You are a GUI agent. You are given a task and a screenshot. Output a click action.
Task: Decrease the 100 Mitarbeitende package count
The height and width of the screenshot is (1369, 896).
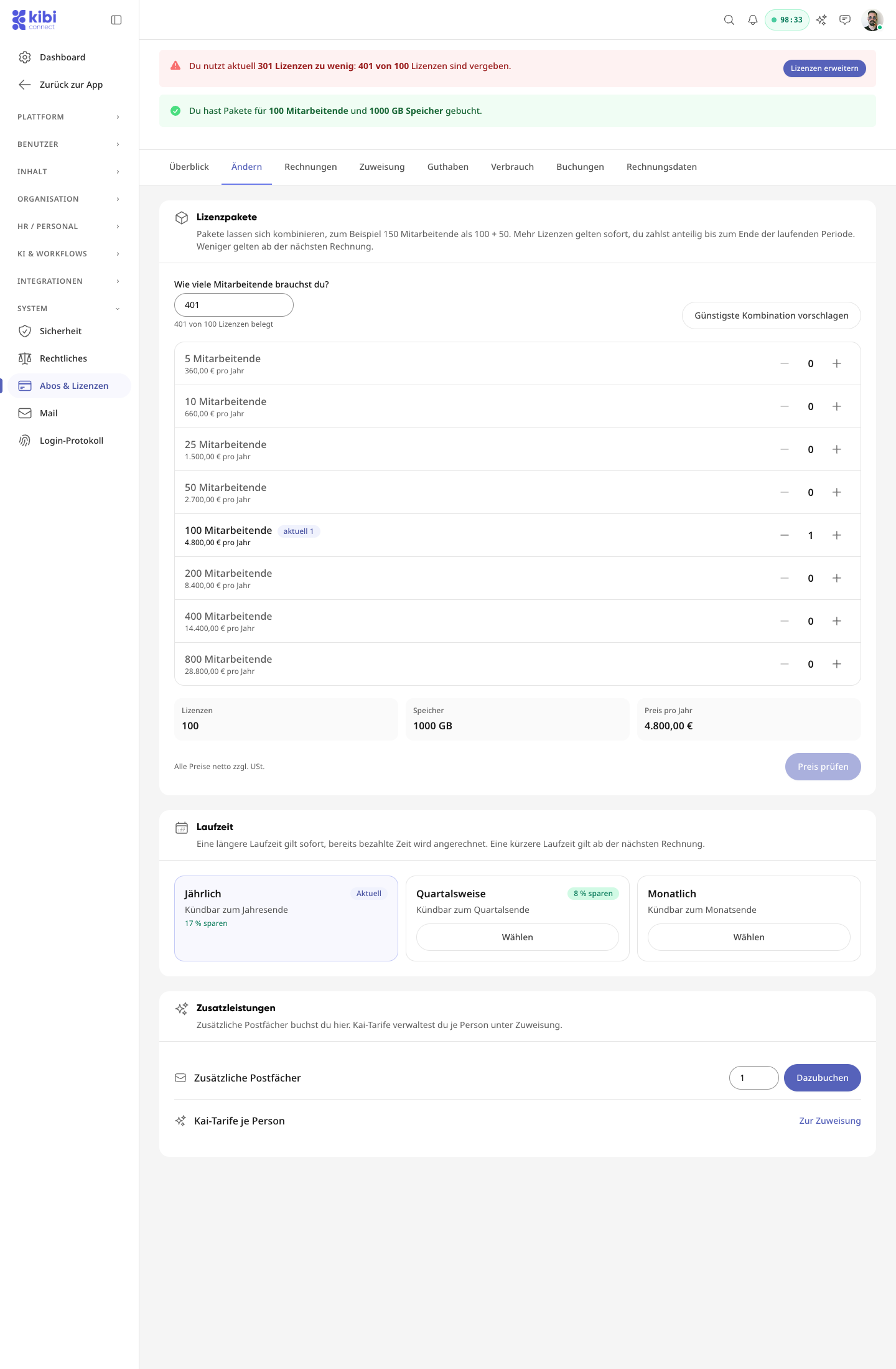(x=785, y=535)
